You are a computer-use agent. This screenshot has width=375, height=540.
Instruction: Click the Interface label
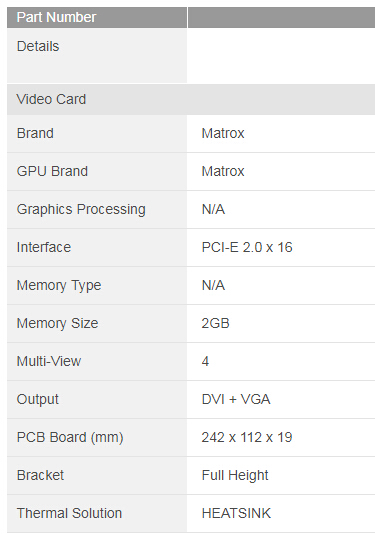[44, 247]
